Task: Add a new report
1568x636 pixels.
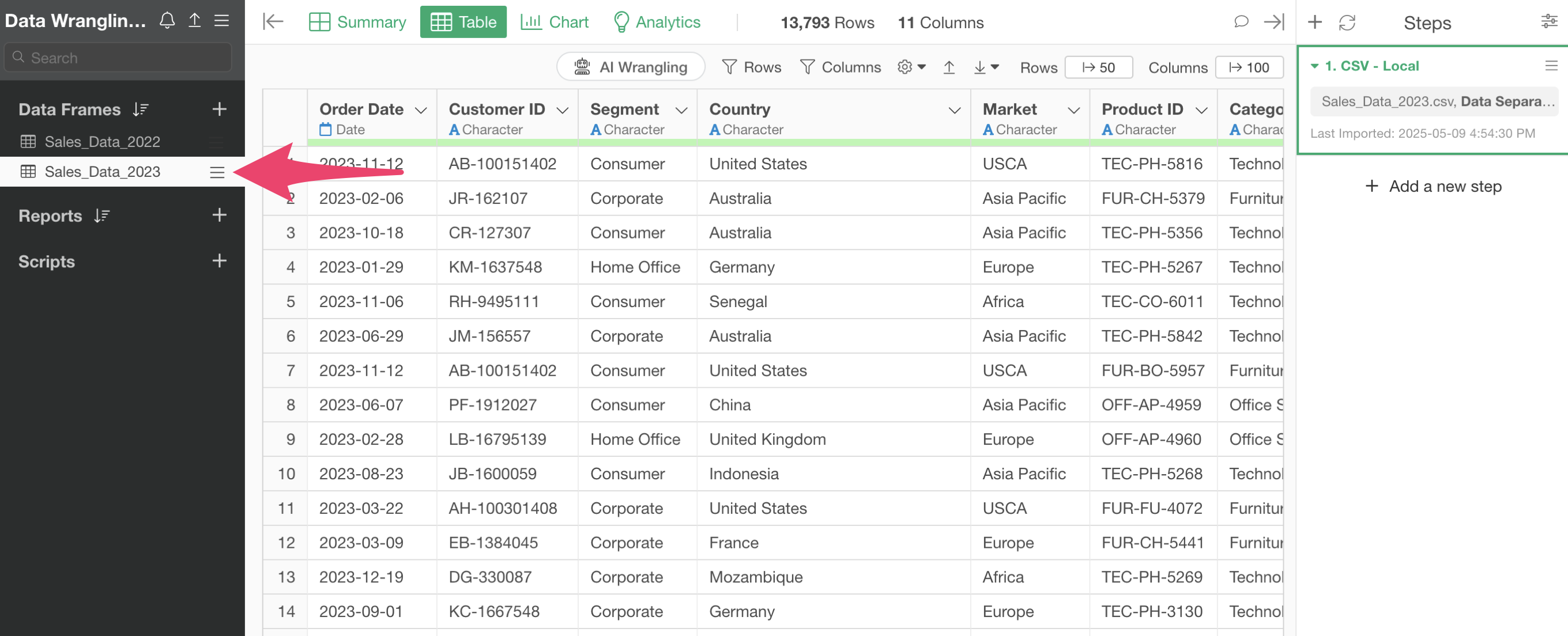Action: (x=219, y=215)
